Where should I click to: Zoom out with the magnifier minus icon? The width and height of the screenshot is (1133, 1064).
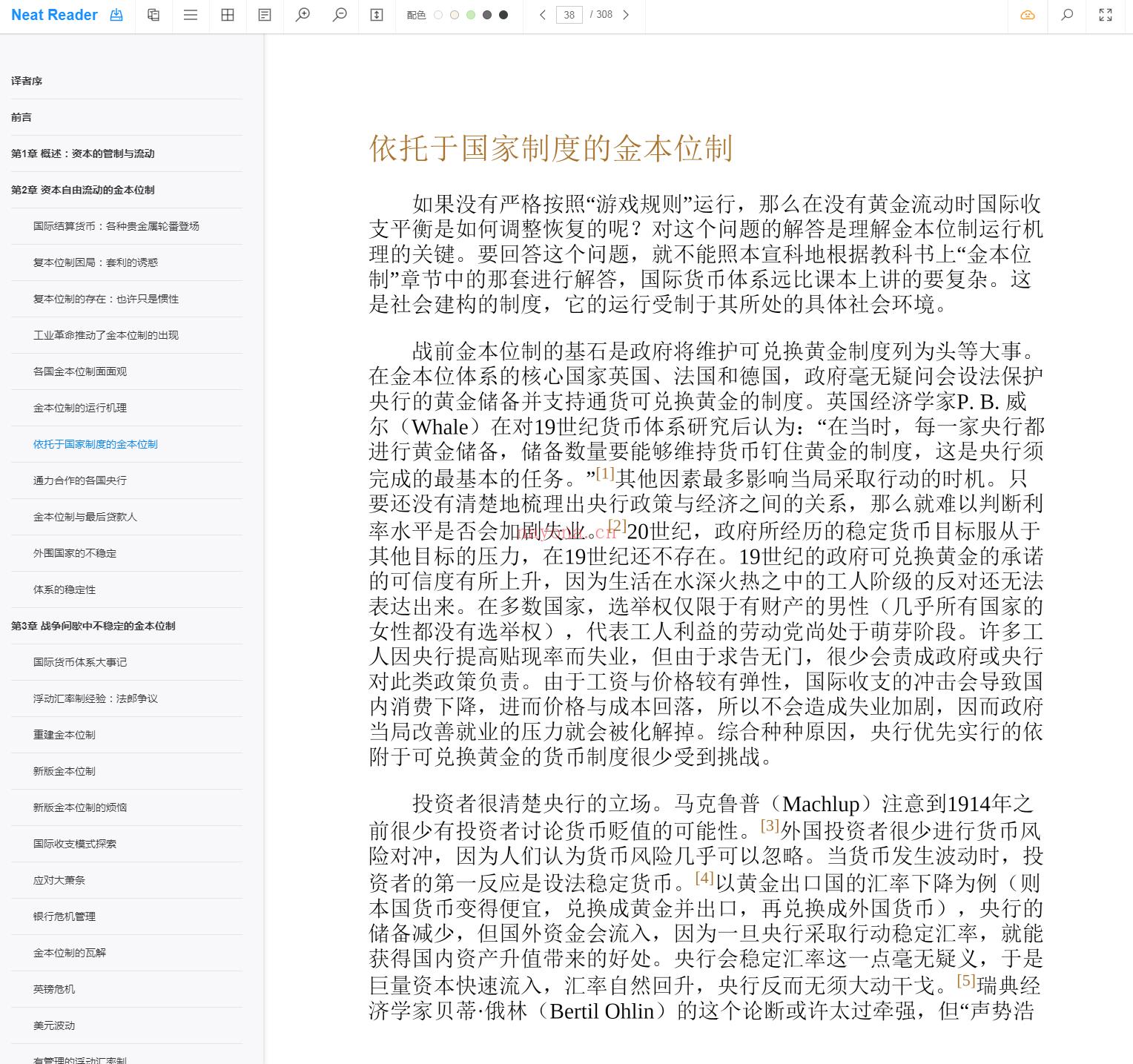click(340, 15)
